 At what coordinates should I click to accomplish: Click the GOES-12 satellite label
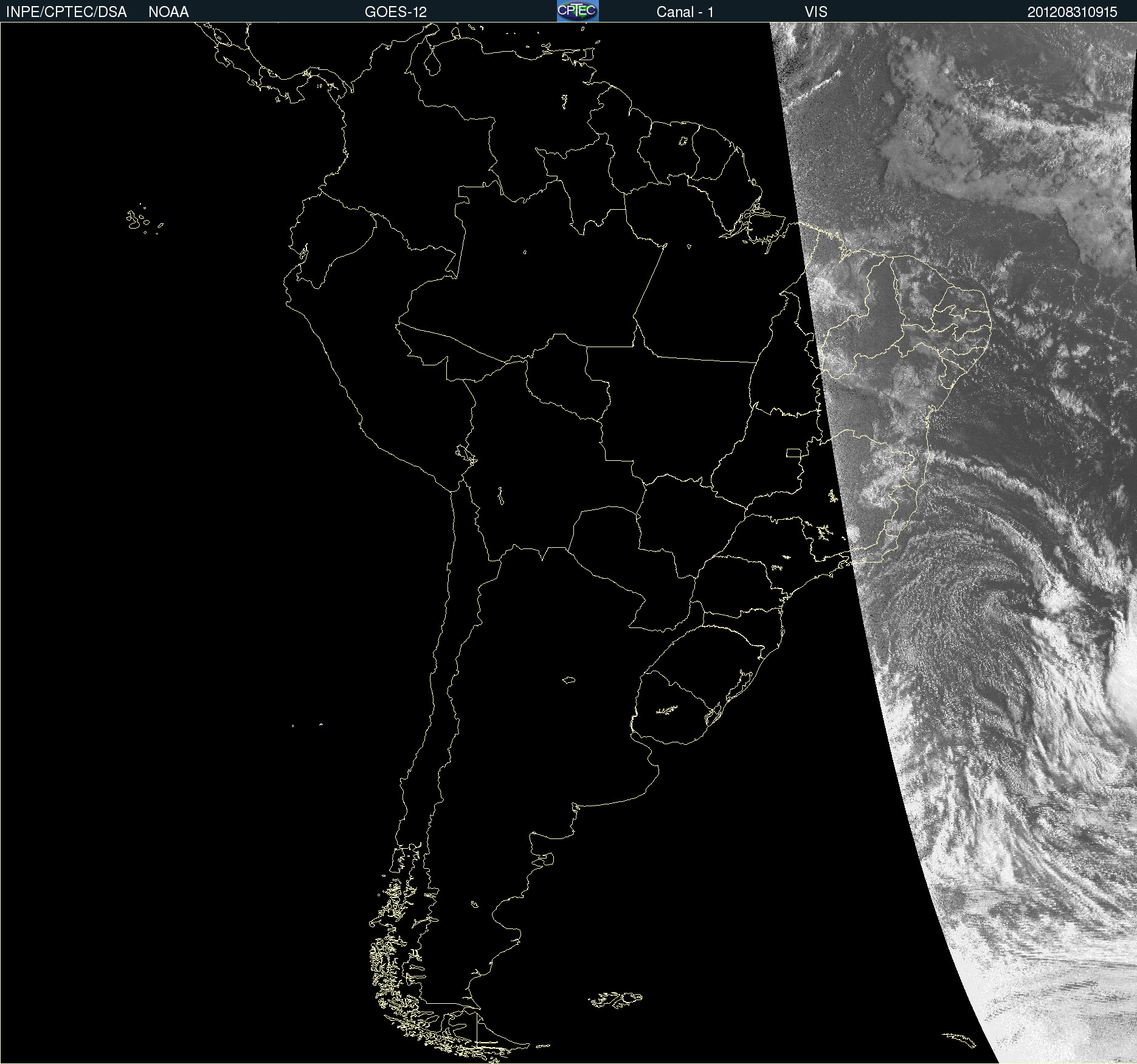click(x=396, y=12)
